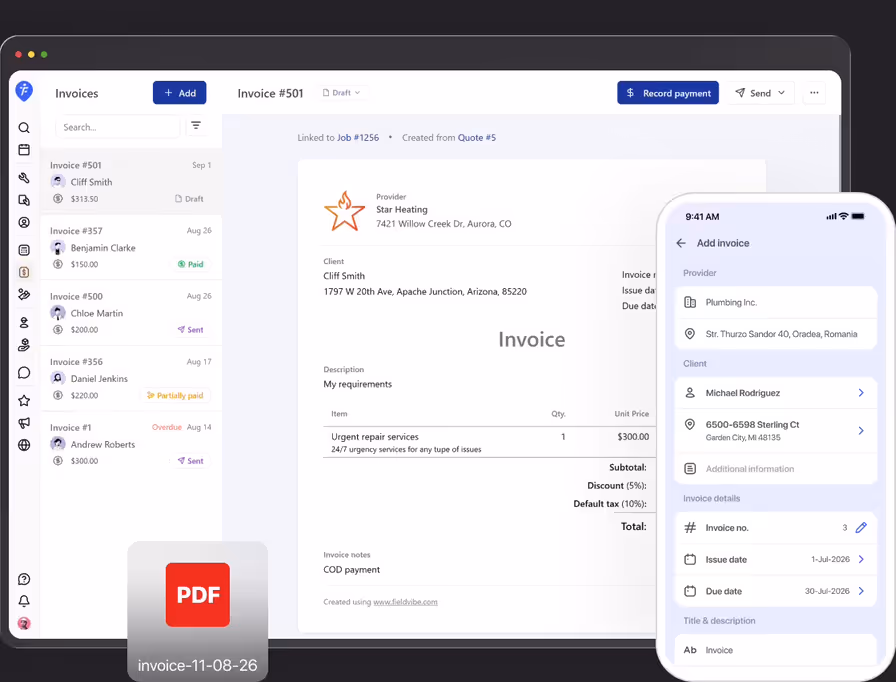Tap the Plumbing Inc. provider row
Screen dimensions: 896x682
(775, 302)
